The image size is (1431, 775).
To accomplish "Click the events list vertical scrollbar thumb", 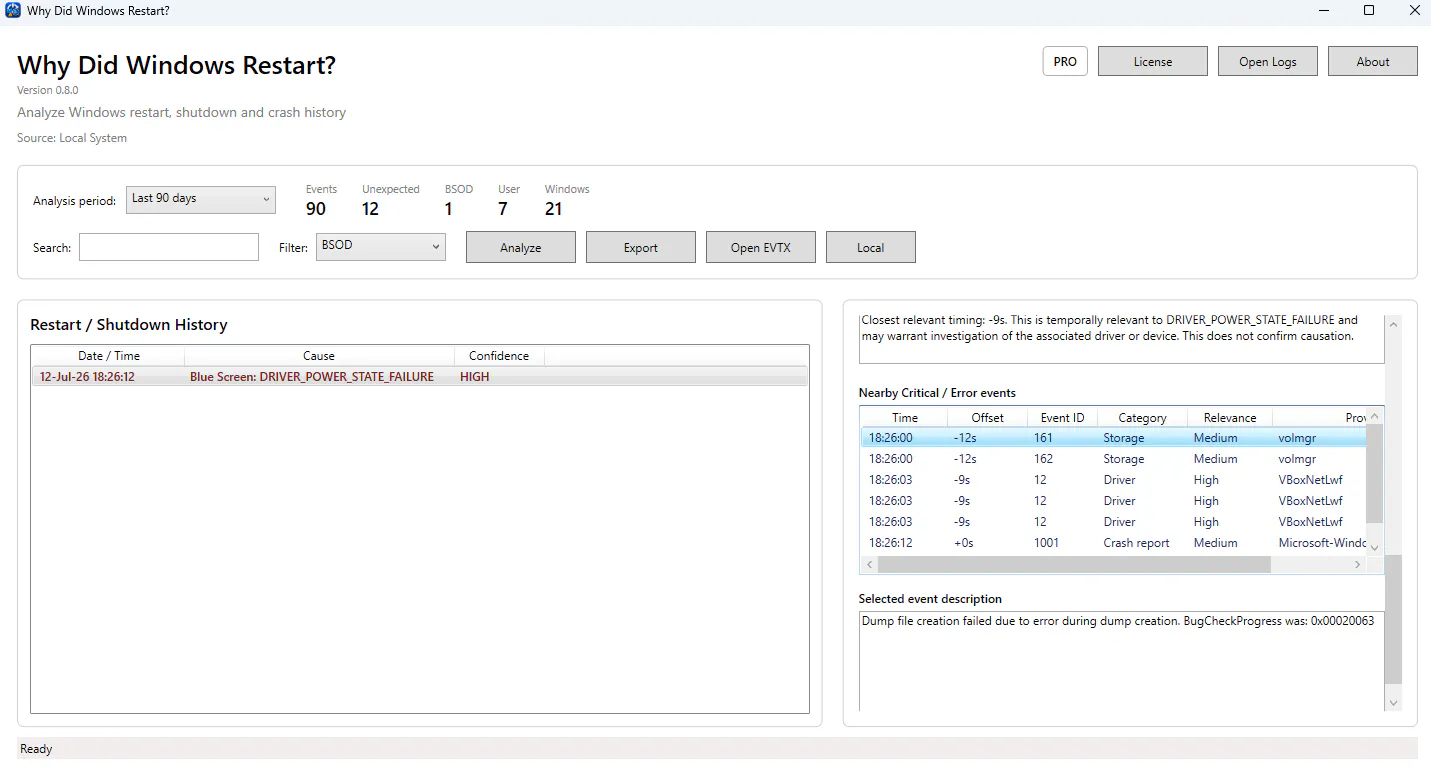I will click(1375, 473).
